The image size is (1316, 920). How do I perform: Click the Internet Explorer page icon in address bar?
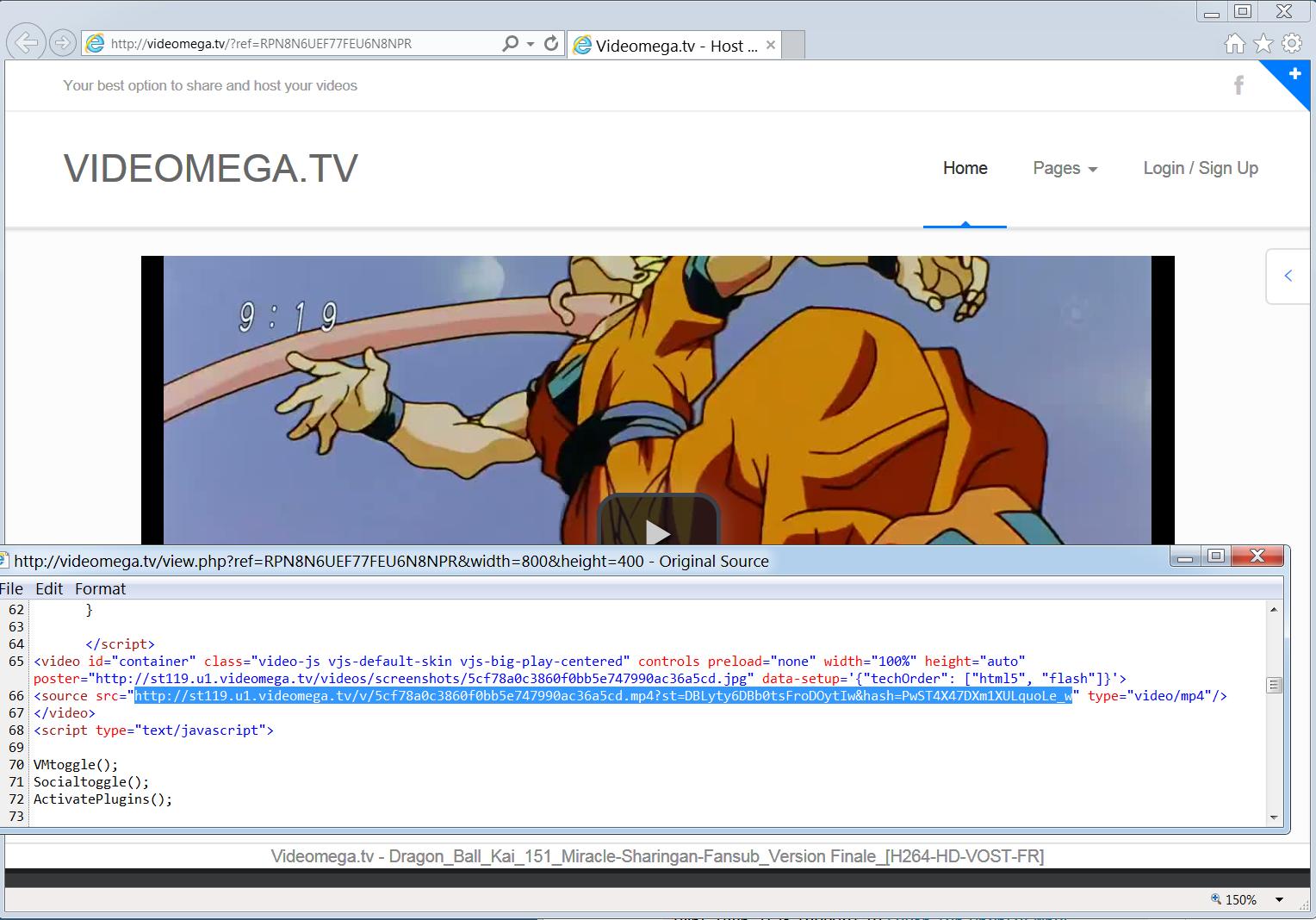[95, 43]
